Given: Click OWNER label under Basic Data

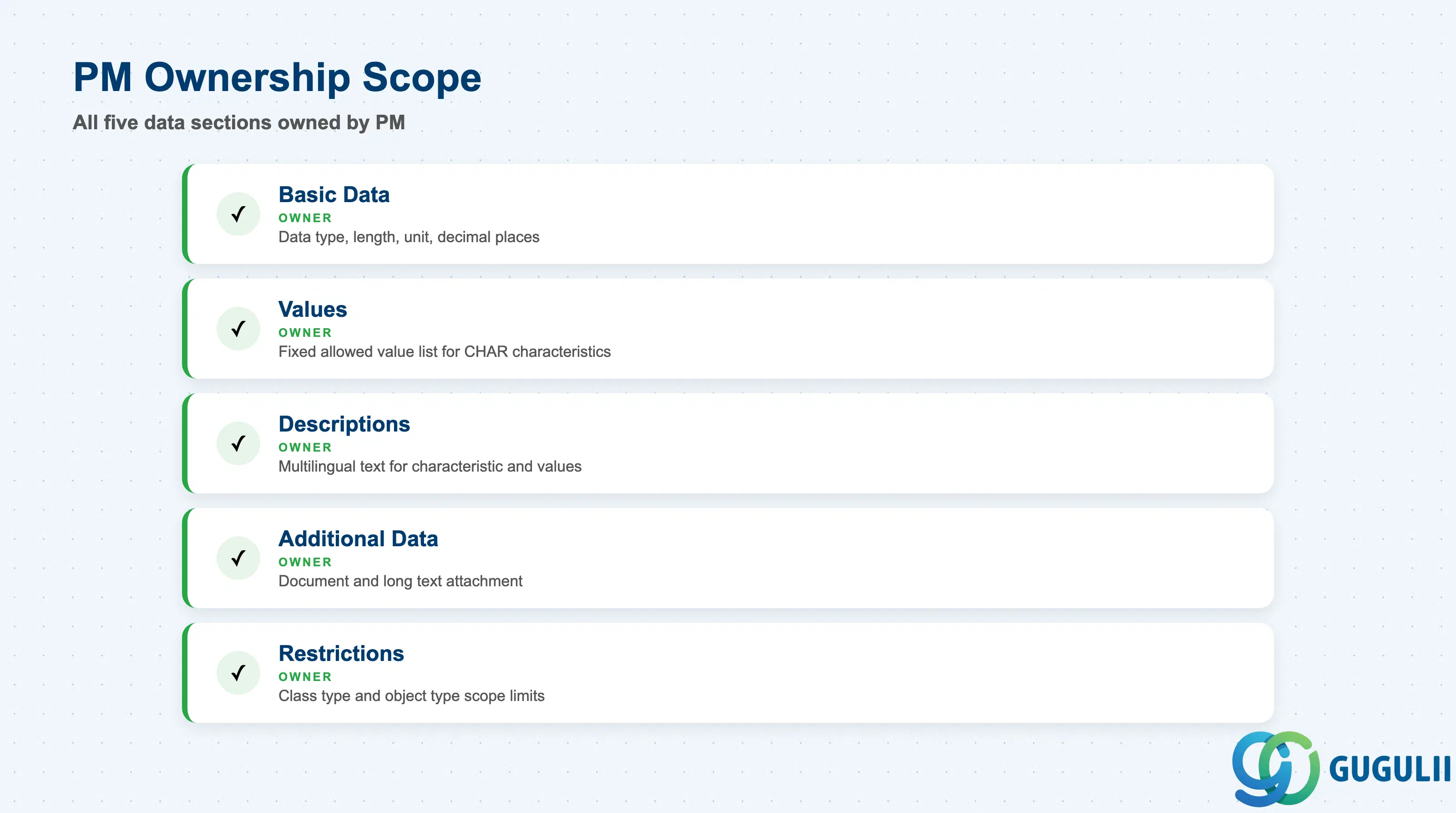Looking at the screenshot, I should [x=305, y=218].
